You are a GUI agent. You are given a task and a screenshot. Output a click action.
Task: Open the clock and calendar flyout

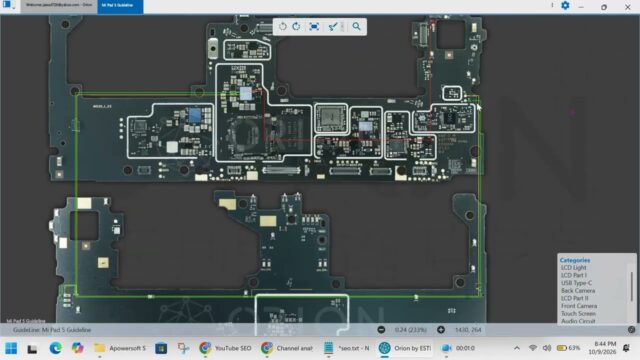point(602,348)
